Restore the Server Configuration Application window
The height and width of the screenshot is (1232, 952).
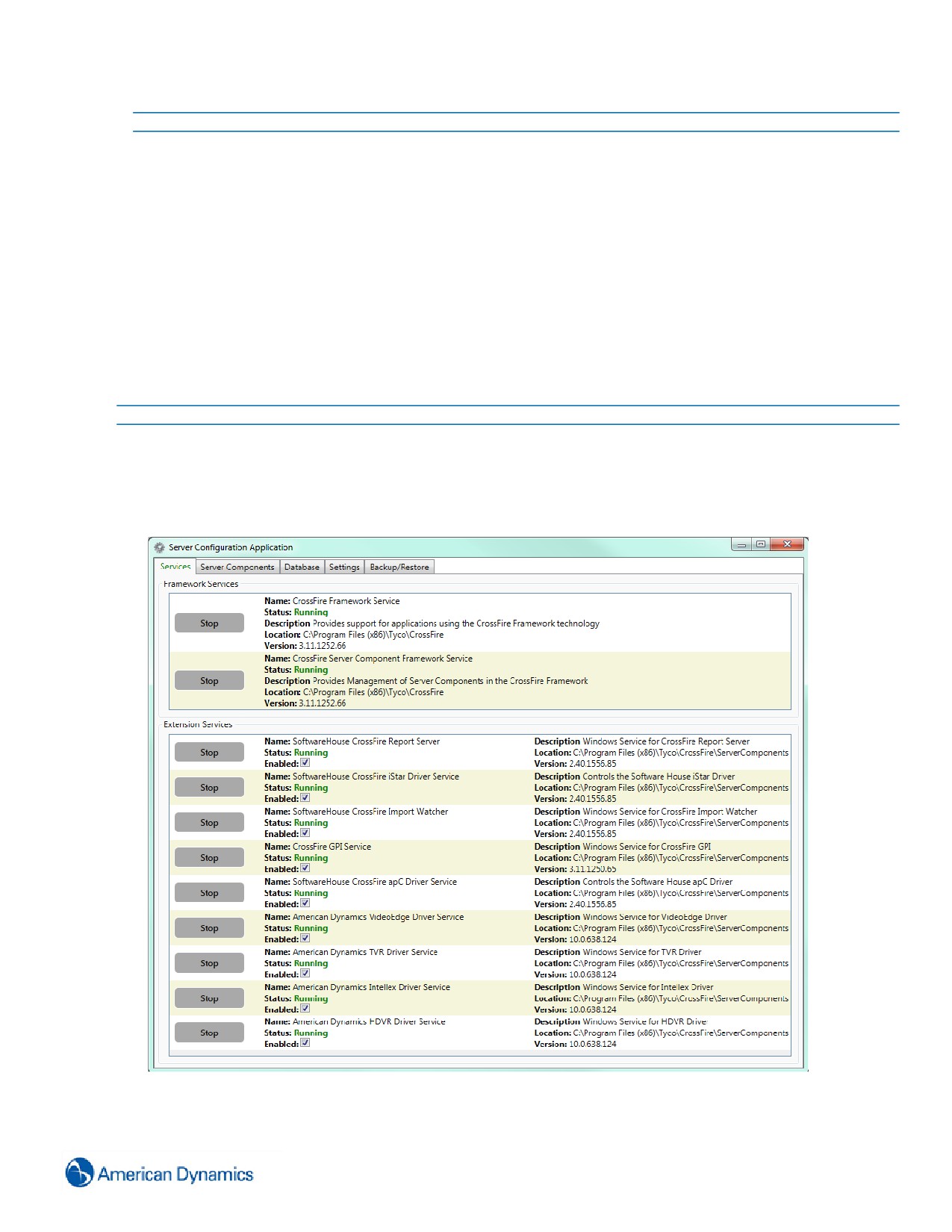[761, 545]
